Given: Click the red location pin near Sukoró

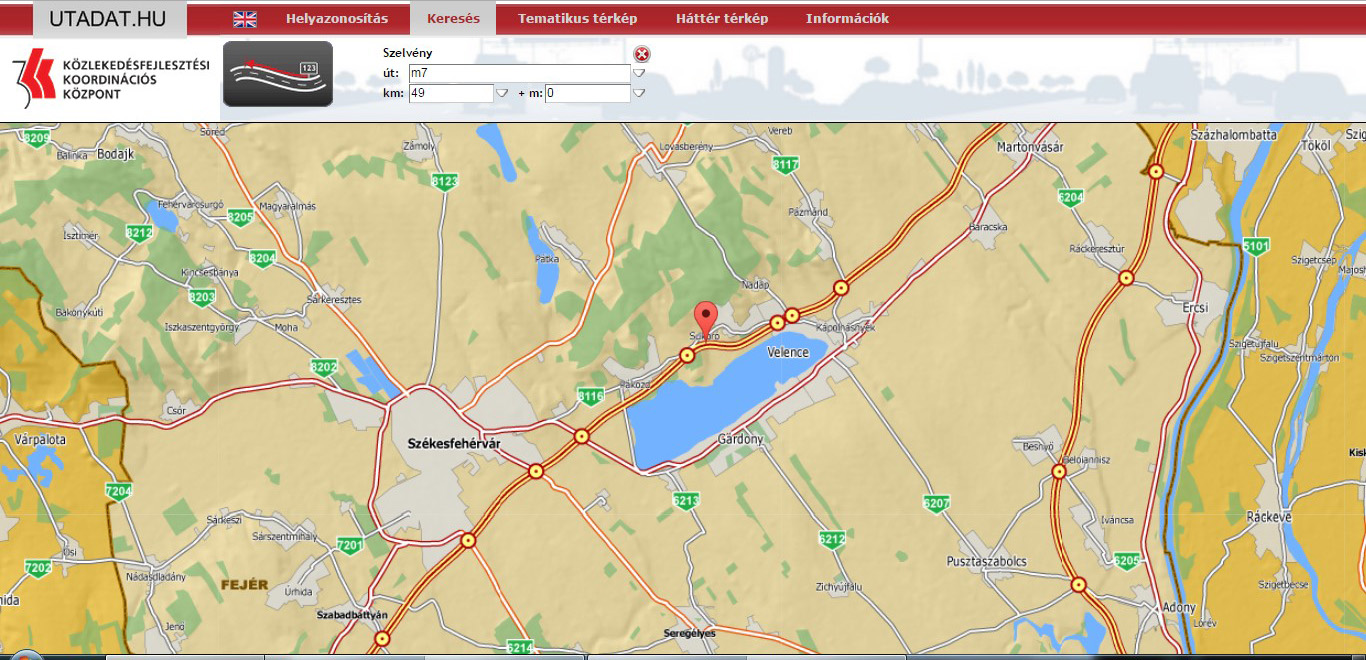Looking at the screenshot, I should click(706, 318).
